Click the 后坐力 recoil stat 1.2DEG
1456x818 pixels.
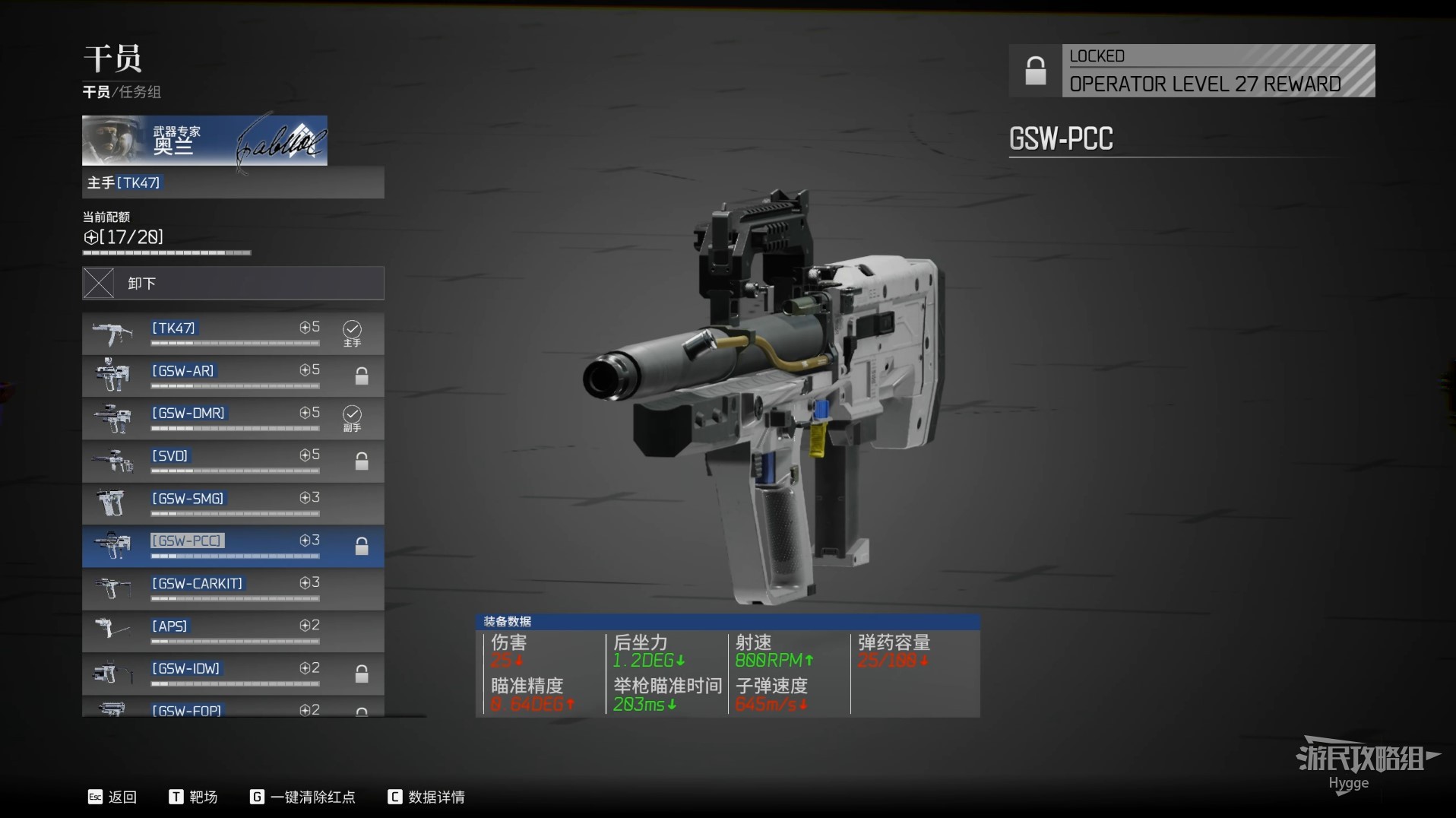[x=649, y=661]
